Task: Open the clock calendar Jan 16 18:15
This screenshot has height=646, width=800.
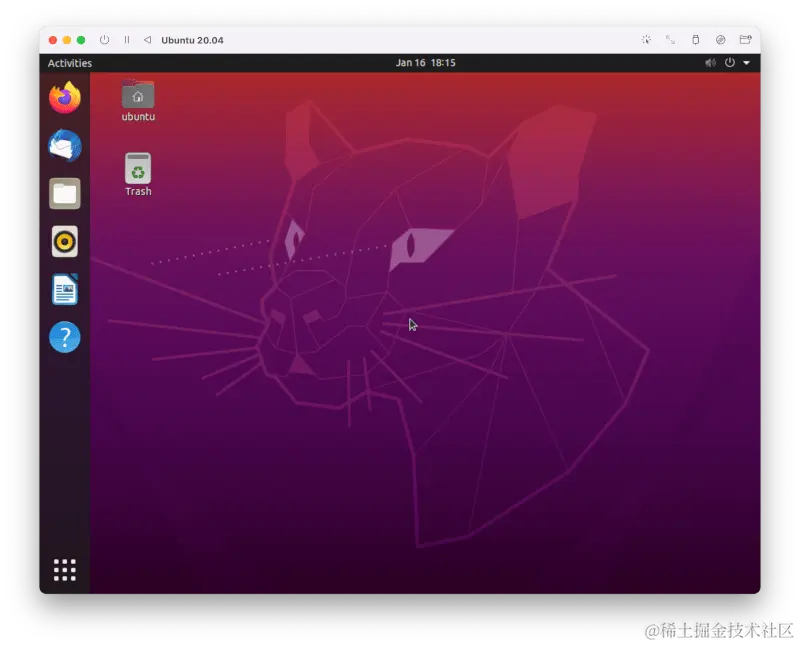Action: coord(426,63)
